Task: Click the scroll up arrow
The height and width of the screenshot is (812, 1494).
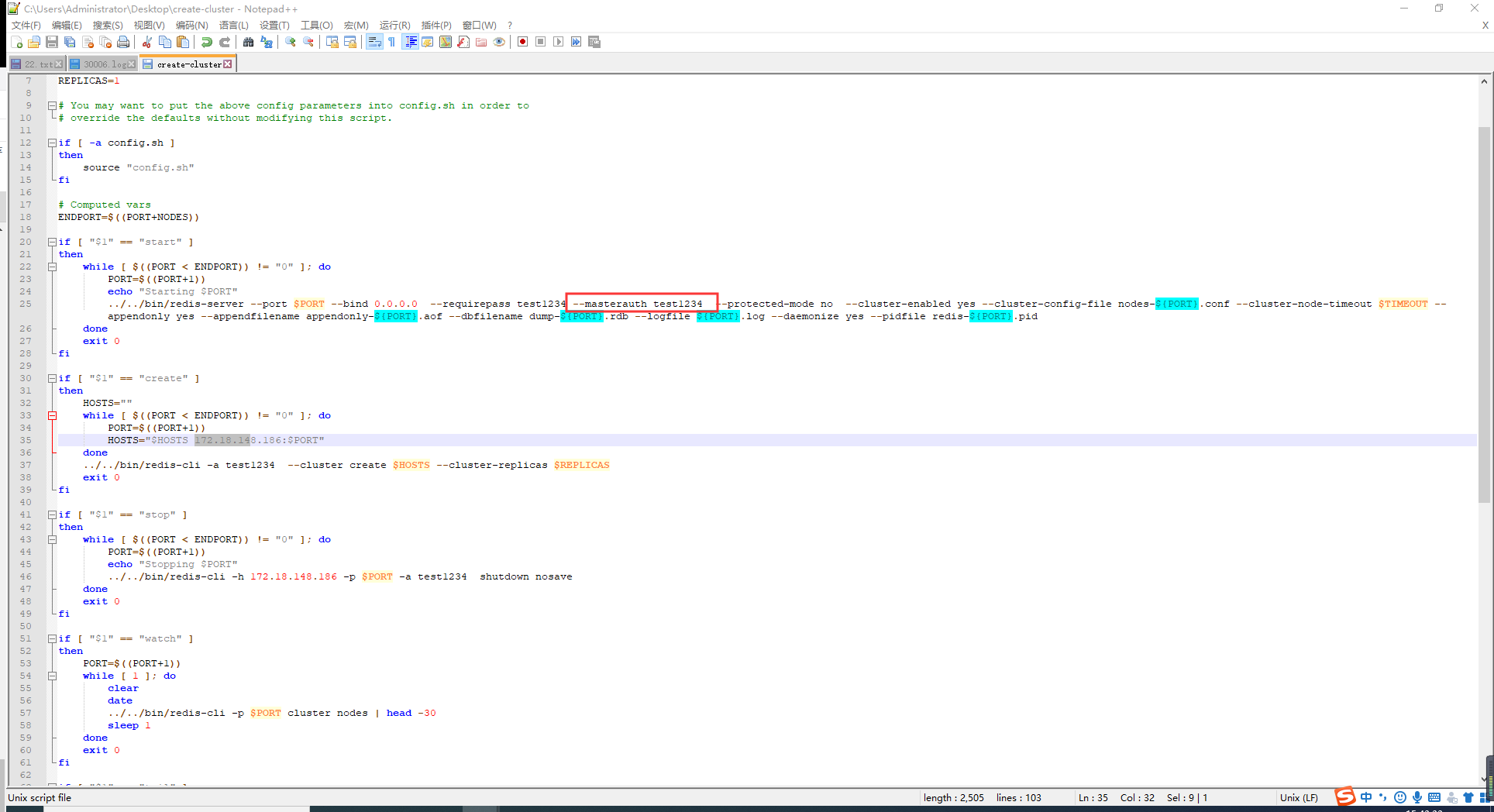Action: [x=1484, y=81]
